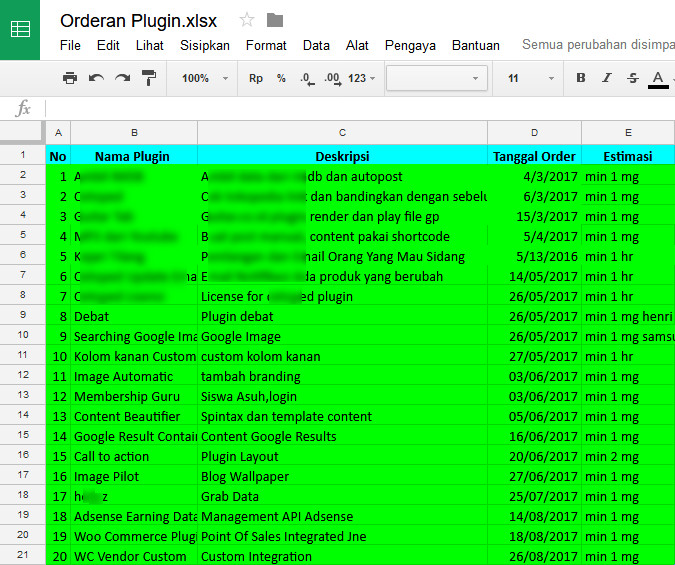Select the Image Pilot cell
The width and height of the screenshot is (675, 565).
tap(134, 476)
